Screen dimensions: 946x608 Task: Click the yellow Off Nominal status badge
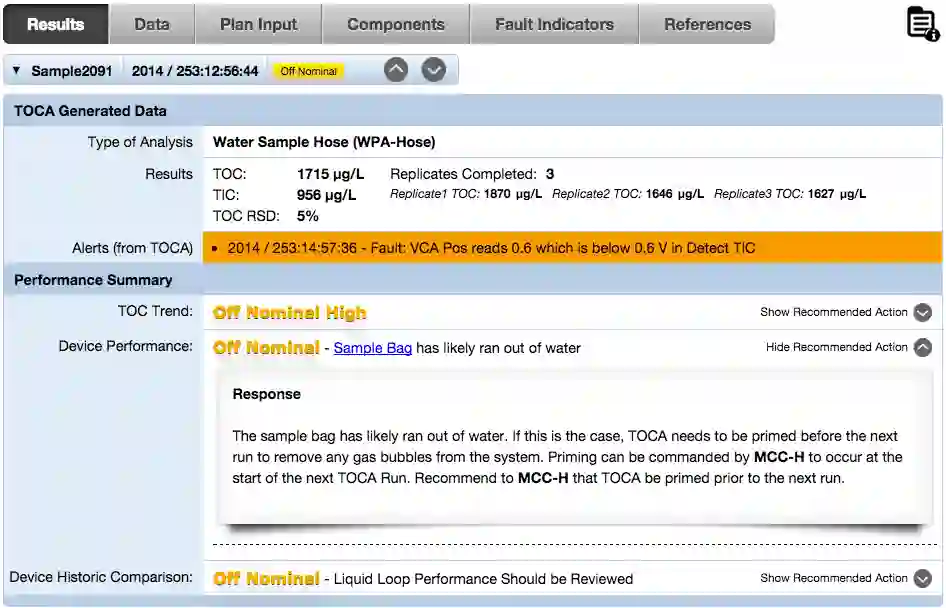308,71
